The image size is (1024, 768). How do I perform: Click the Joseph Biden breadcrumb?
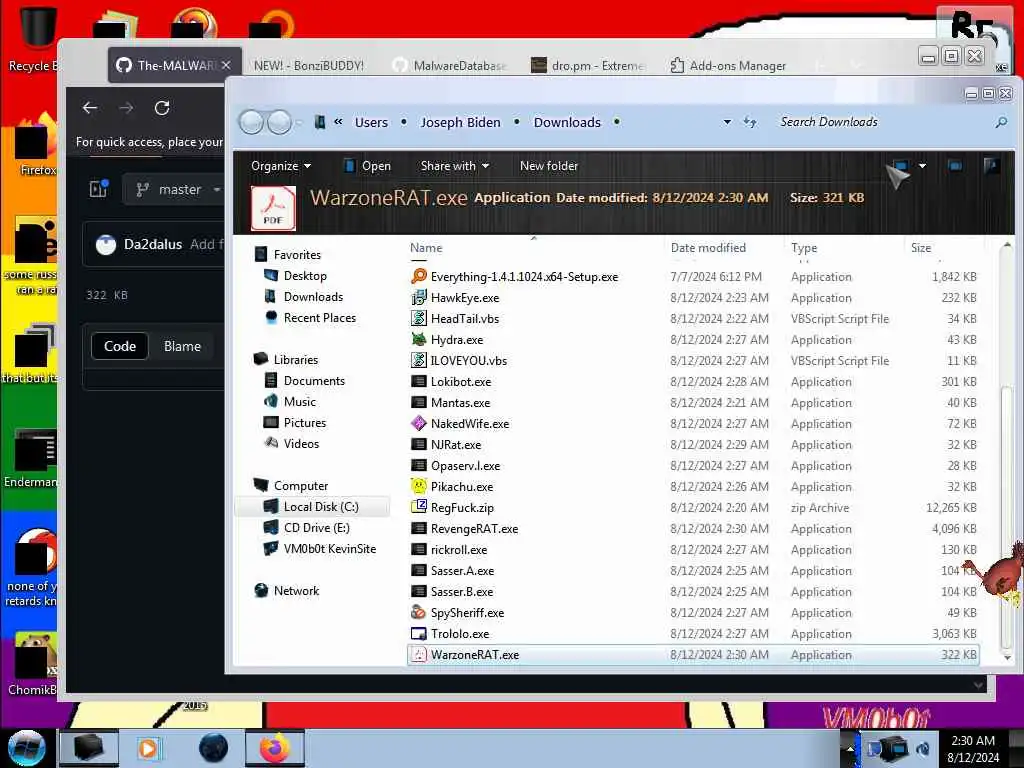(x=460, y=122)
